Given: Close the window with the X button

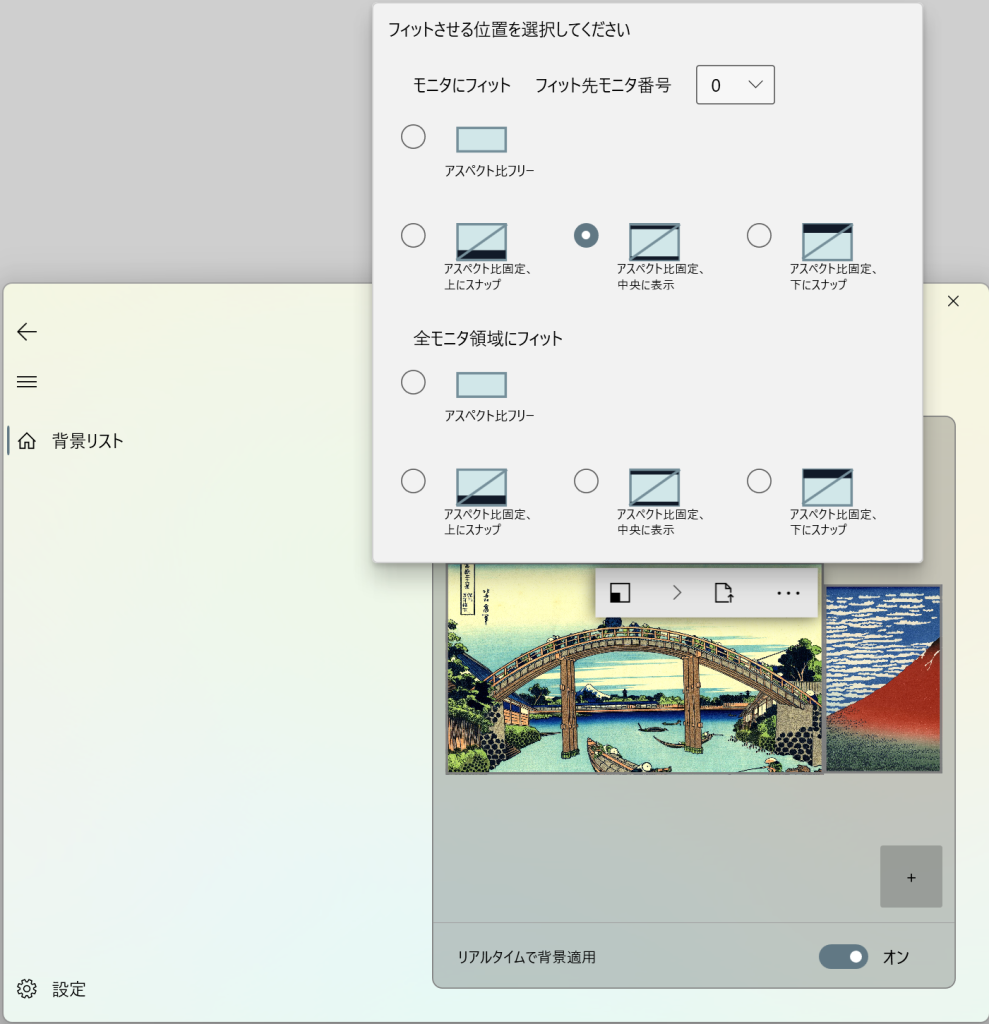Looking at the screenshot, I should (x=953, y=301).
